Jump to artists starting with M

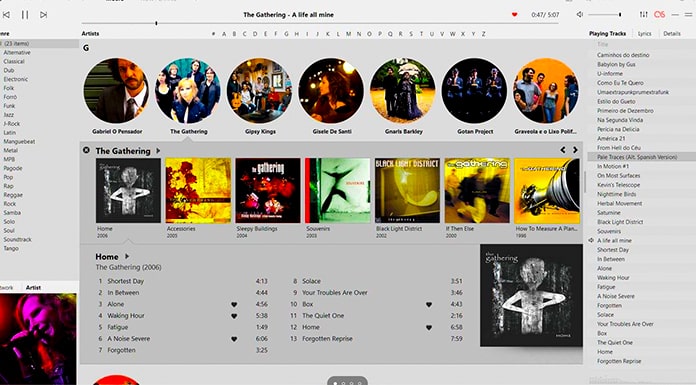click(x=348, y=34)
